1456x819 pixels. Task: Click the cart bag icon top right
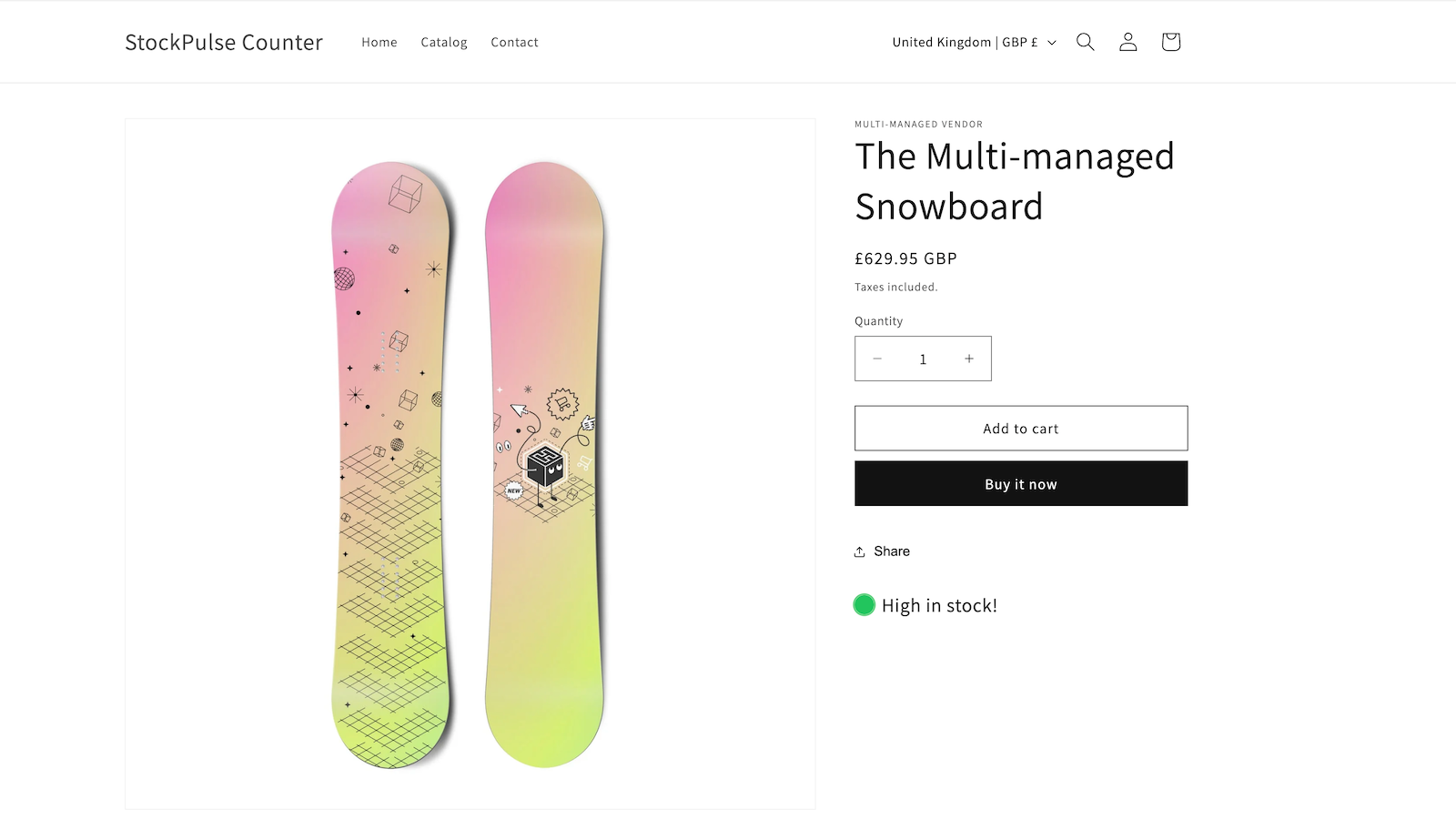pos(1170,42)
